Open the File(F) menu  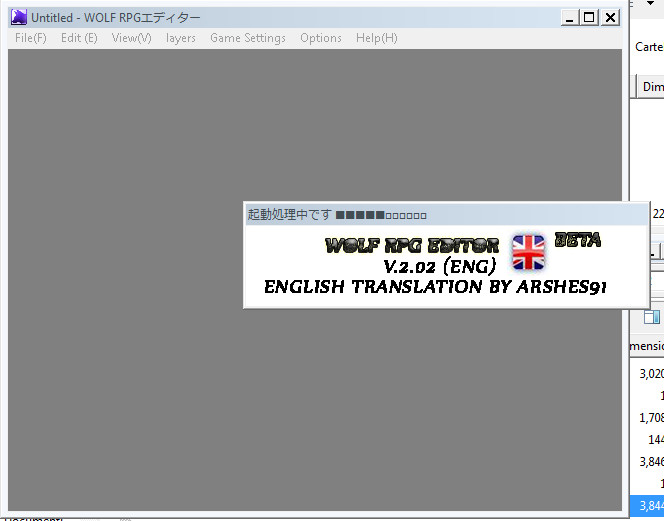coord(30,38)
